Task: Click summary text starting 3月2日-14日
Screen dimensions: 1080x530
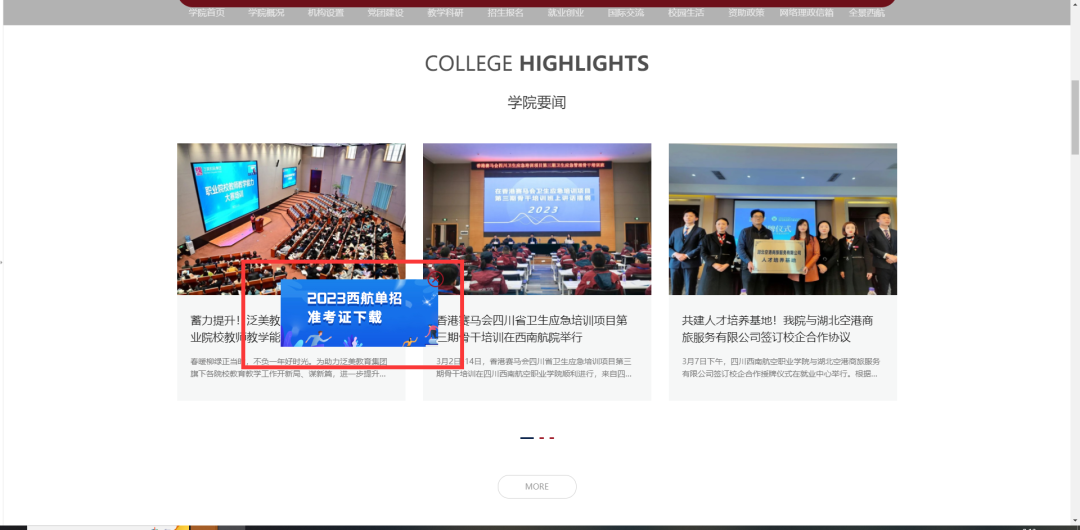Action: coord(534,367)
